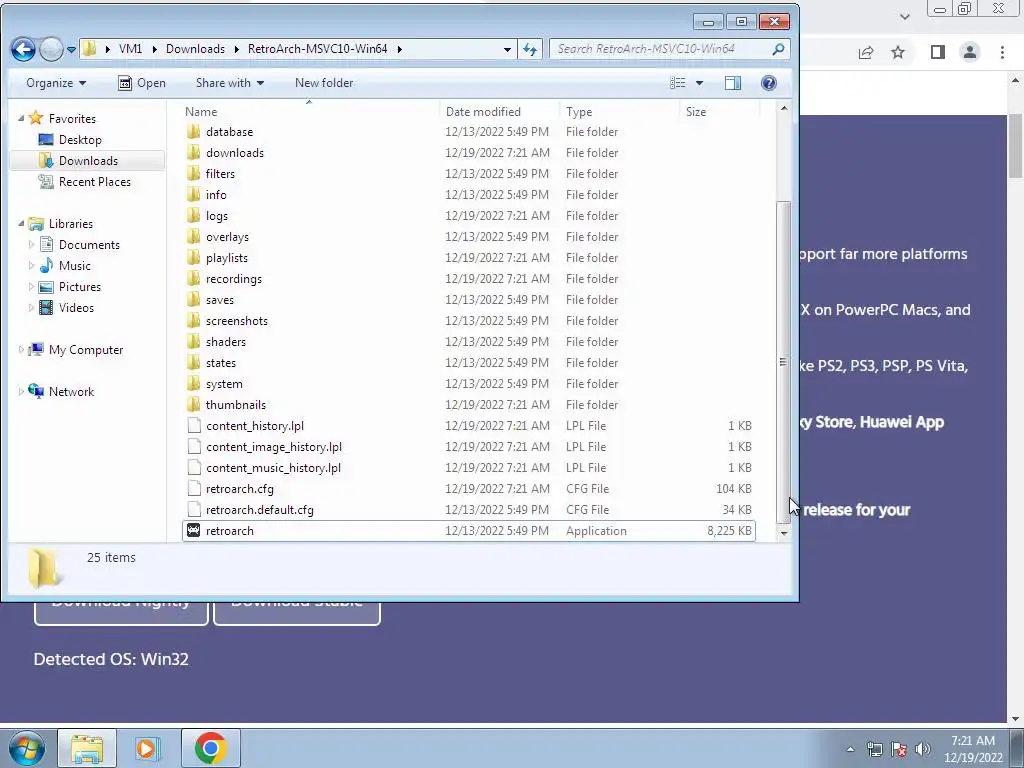Click Chrome share page icon

[x=866, y=53]
